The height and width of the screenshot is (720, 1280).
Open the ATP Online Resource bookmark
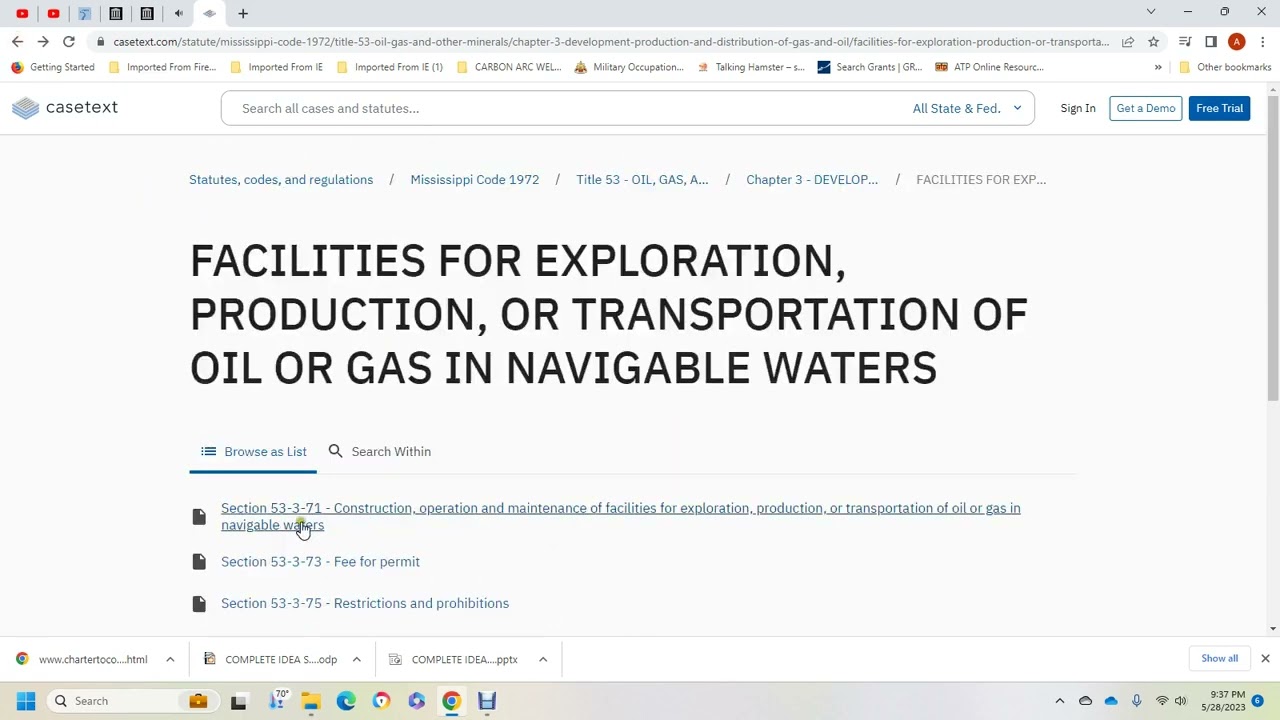(x=989, y=67)
